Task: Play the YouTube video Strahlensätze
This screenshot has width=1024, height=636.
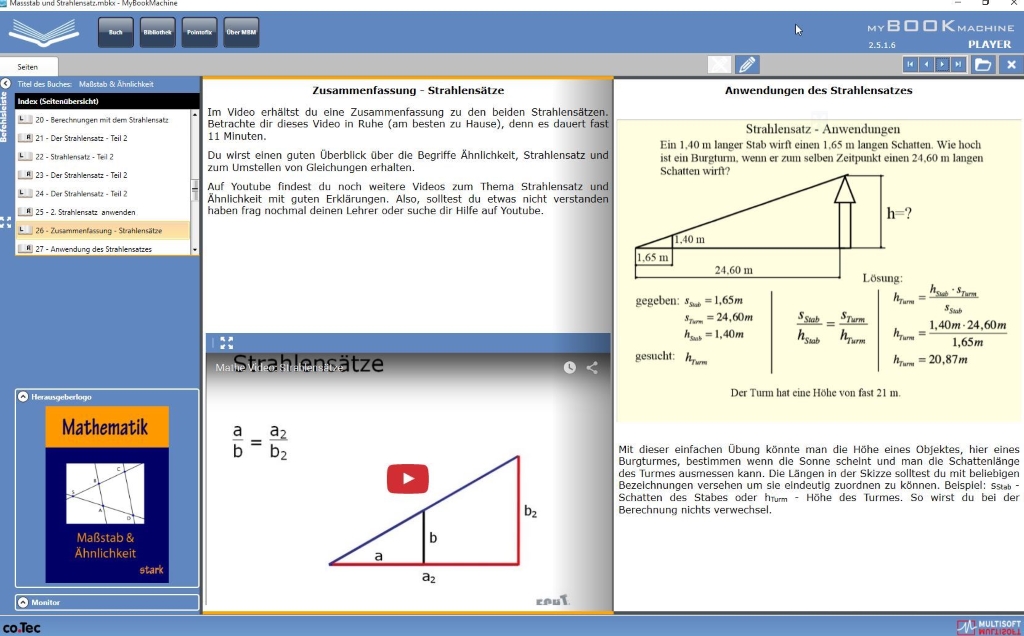Action: [408, 479]
